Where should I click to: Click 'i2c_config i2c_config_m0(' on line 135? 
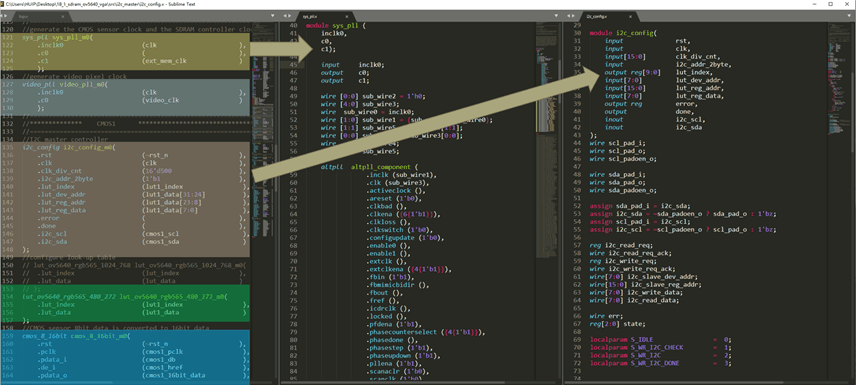pyautogui.click(x=68, y=147)
